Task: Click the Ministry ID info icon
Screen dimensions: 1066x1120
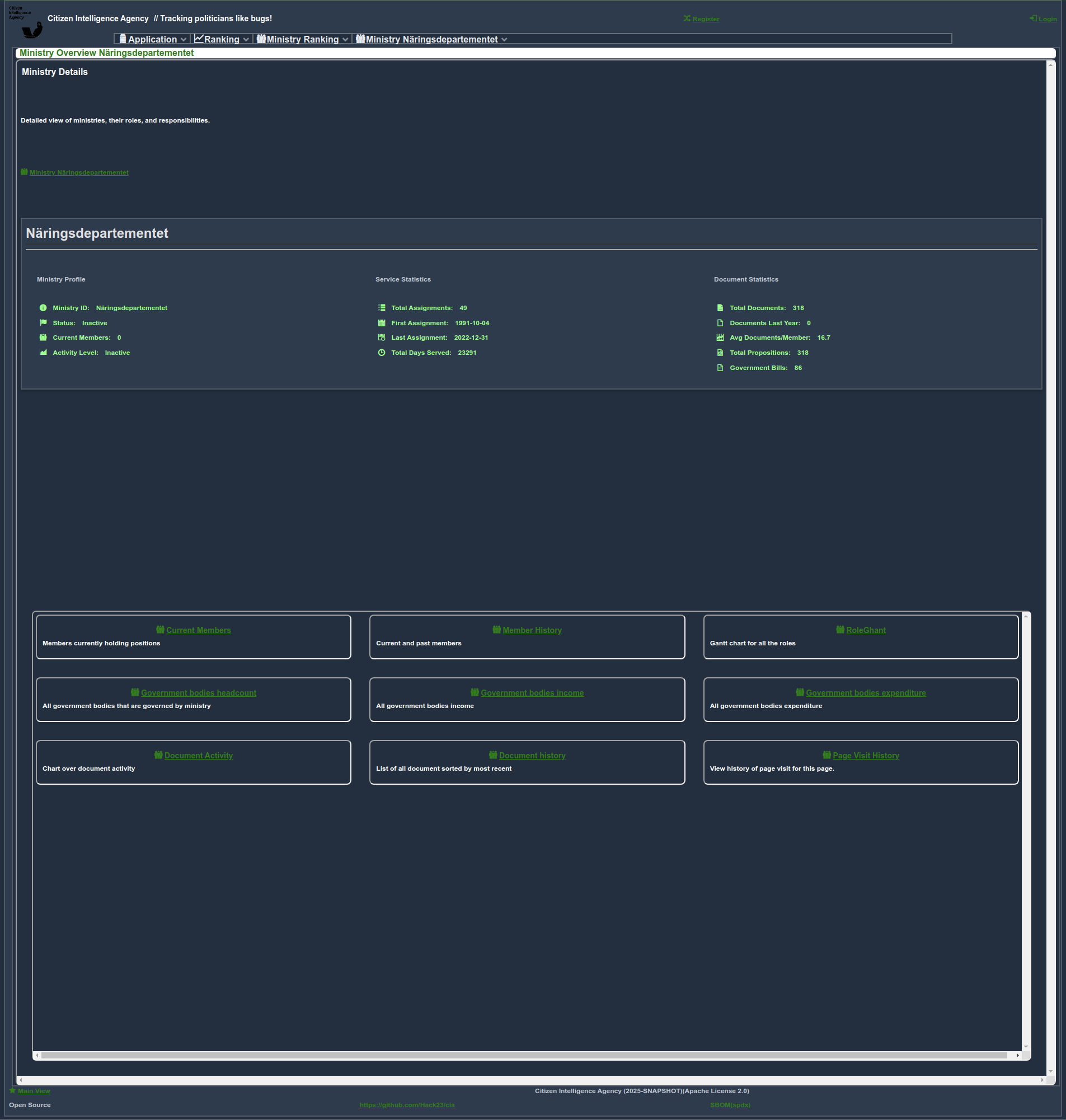Action: (x=43, y=308)
